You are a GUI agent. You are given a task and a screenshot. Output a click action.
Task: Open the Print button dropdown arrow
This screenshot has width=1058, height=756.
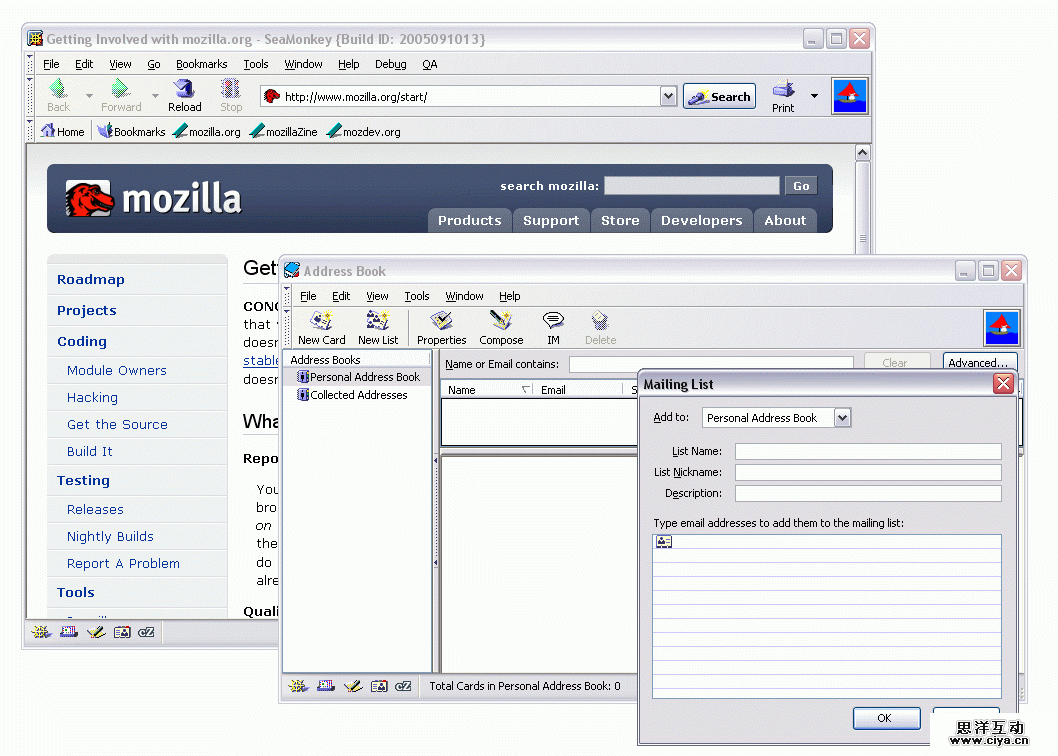pos(814,96)
